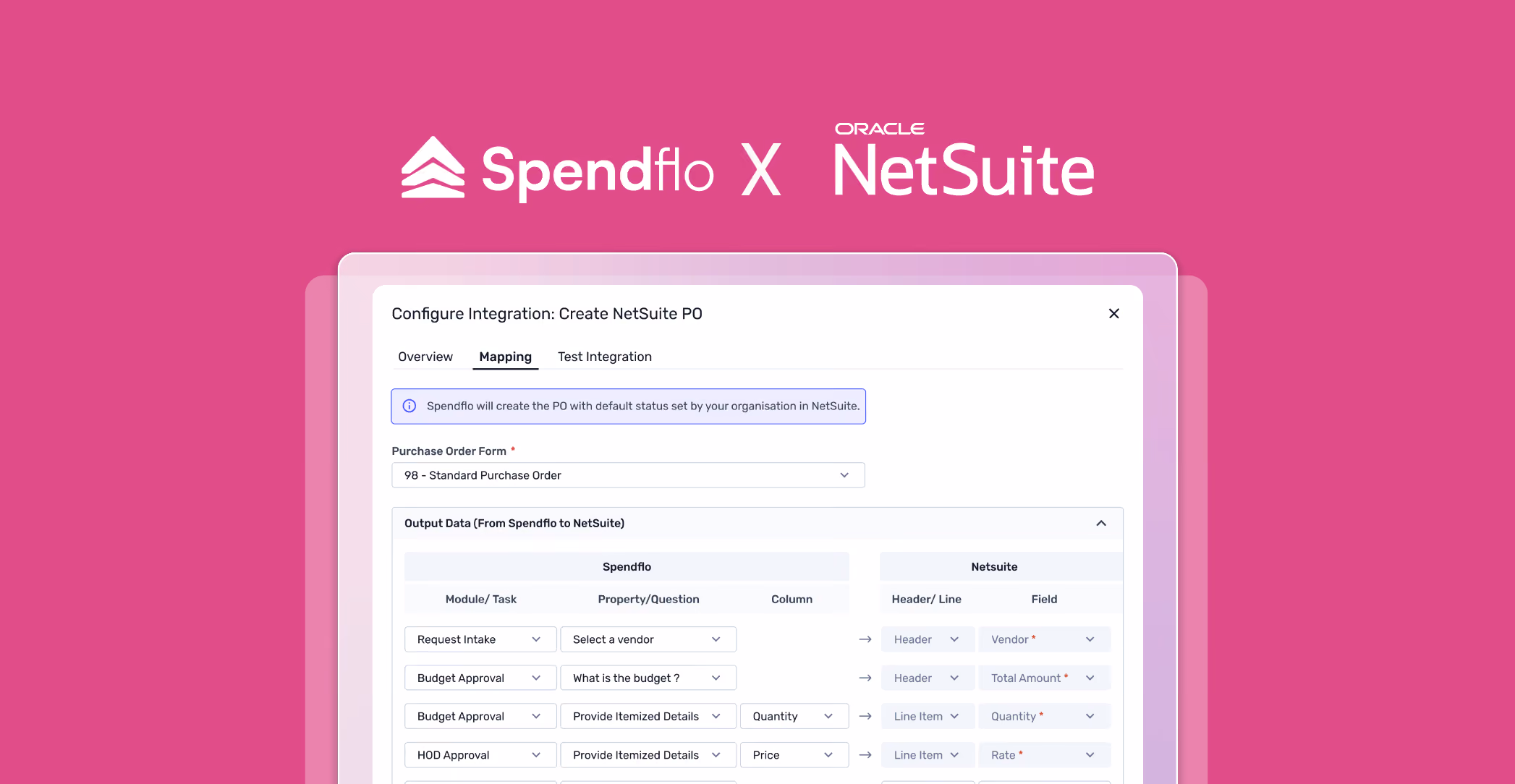
Task: Click the Column header label
Action: coord(792,599)
